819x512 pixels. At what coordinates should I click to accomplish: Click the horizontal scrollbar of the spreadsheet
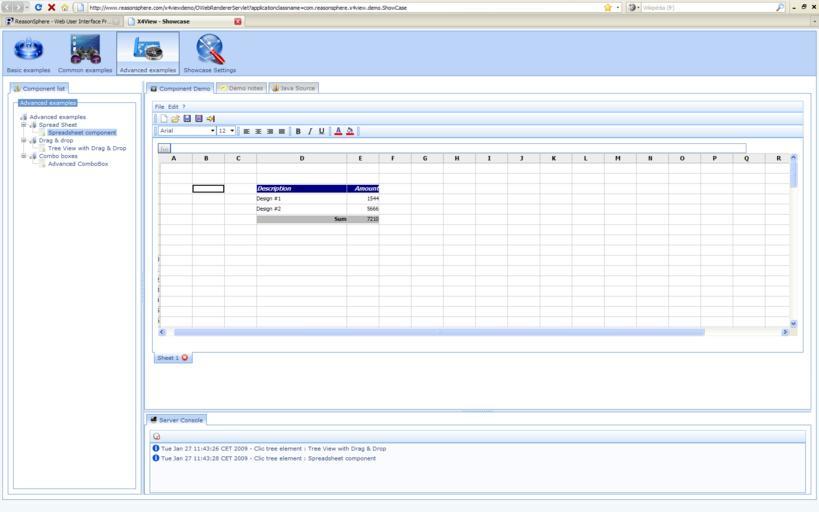coord(438,332)
